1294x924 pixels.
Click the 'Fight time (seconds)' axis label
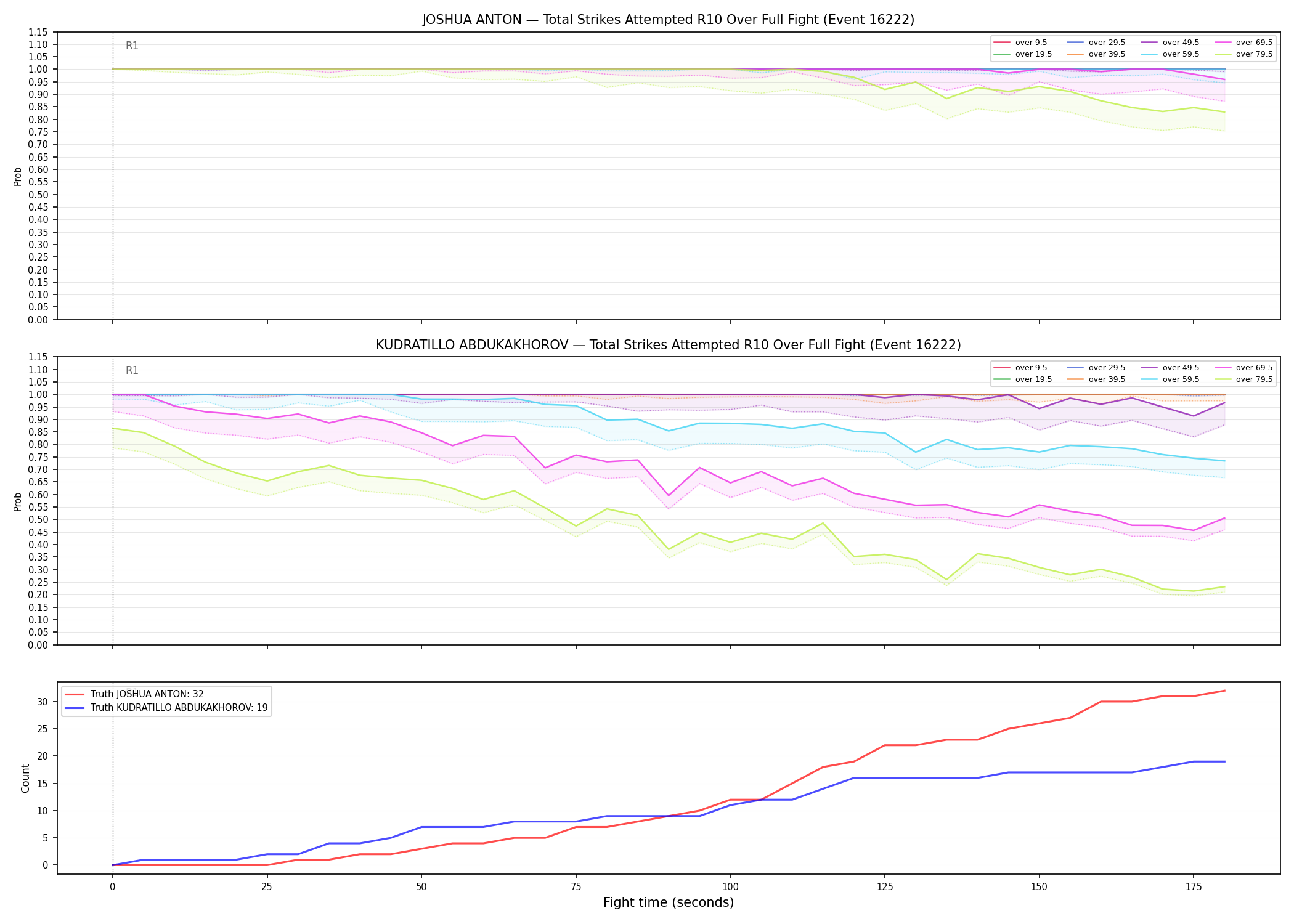pyautogui.click(x=669, y=902)
